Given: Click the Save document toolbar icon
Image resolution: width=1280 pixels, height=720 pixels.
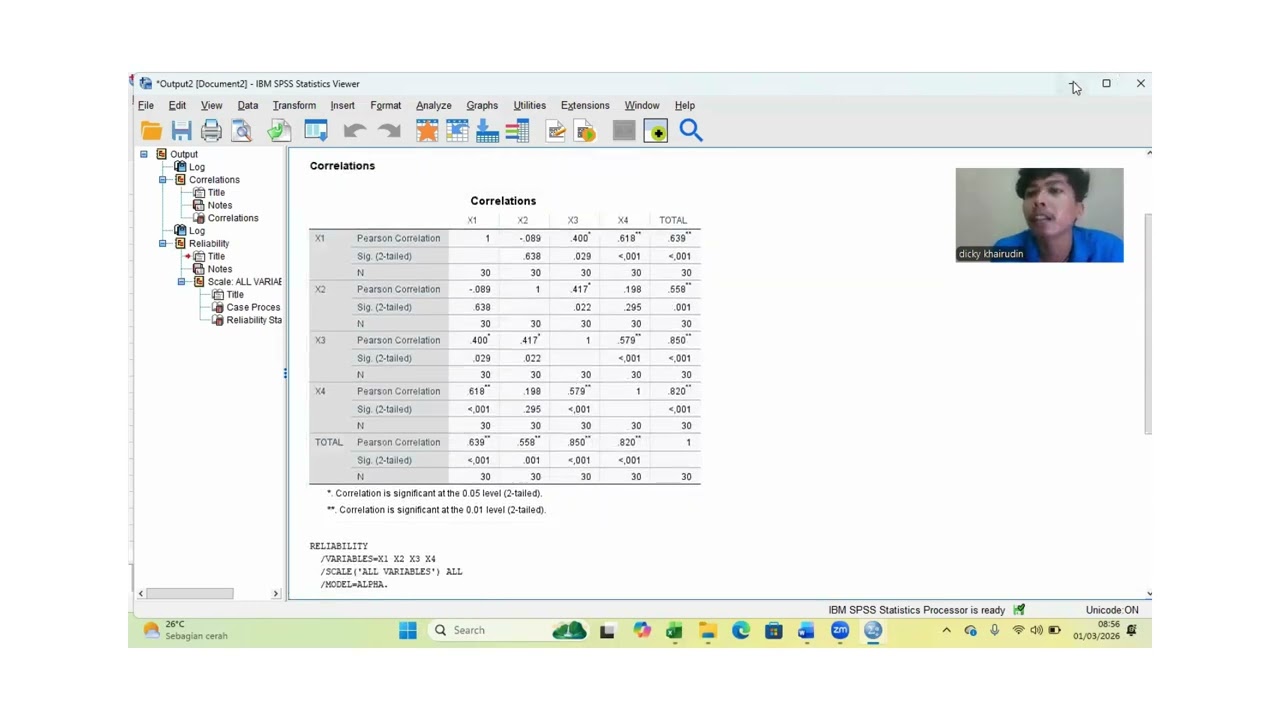Looking at the screenshot, I should pyautogui.click(x=181, y=130).
